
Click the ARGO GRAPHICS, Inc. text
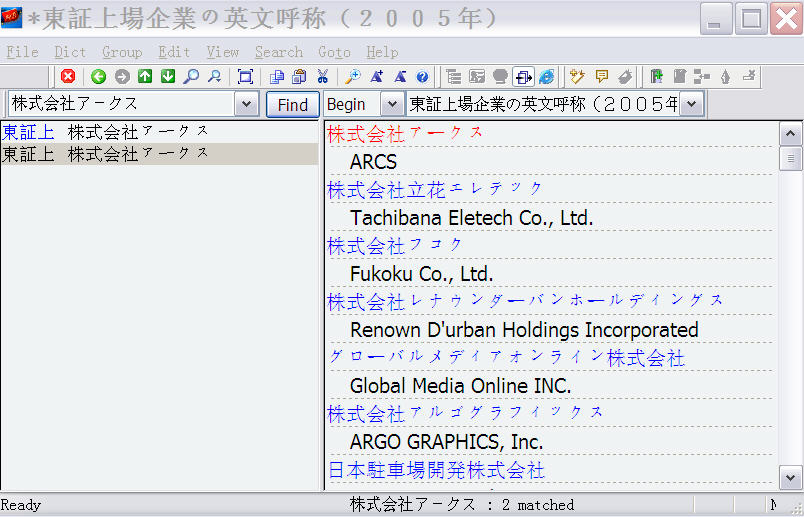pyautogui.click(x=447, y=442)
